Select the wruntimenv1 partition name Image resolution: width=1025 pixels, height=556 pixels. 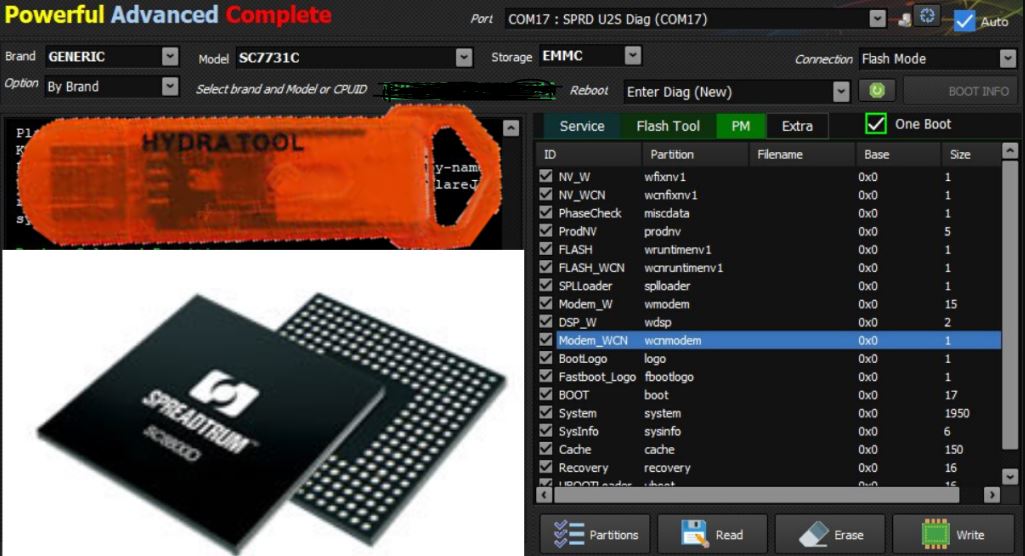[677, 250]
